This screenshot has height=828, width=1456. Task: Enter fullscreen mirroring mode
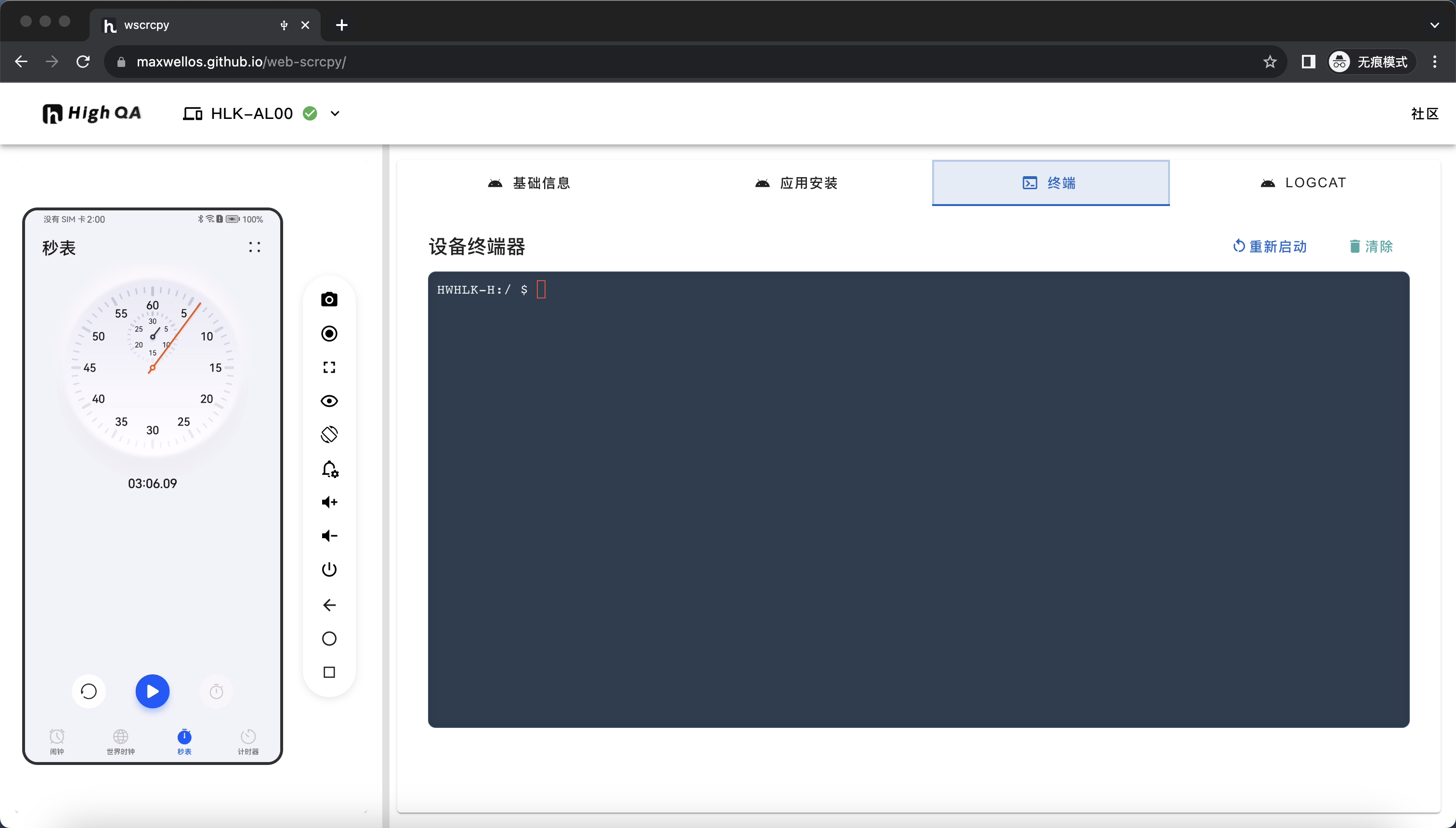pyautogui.click(x=330, y=366)
